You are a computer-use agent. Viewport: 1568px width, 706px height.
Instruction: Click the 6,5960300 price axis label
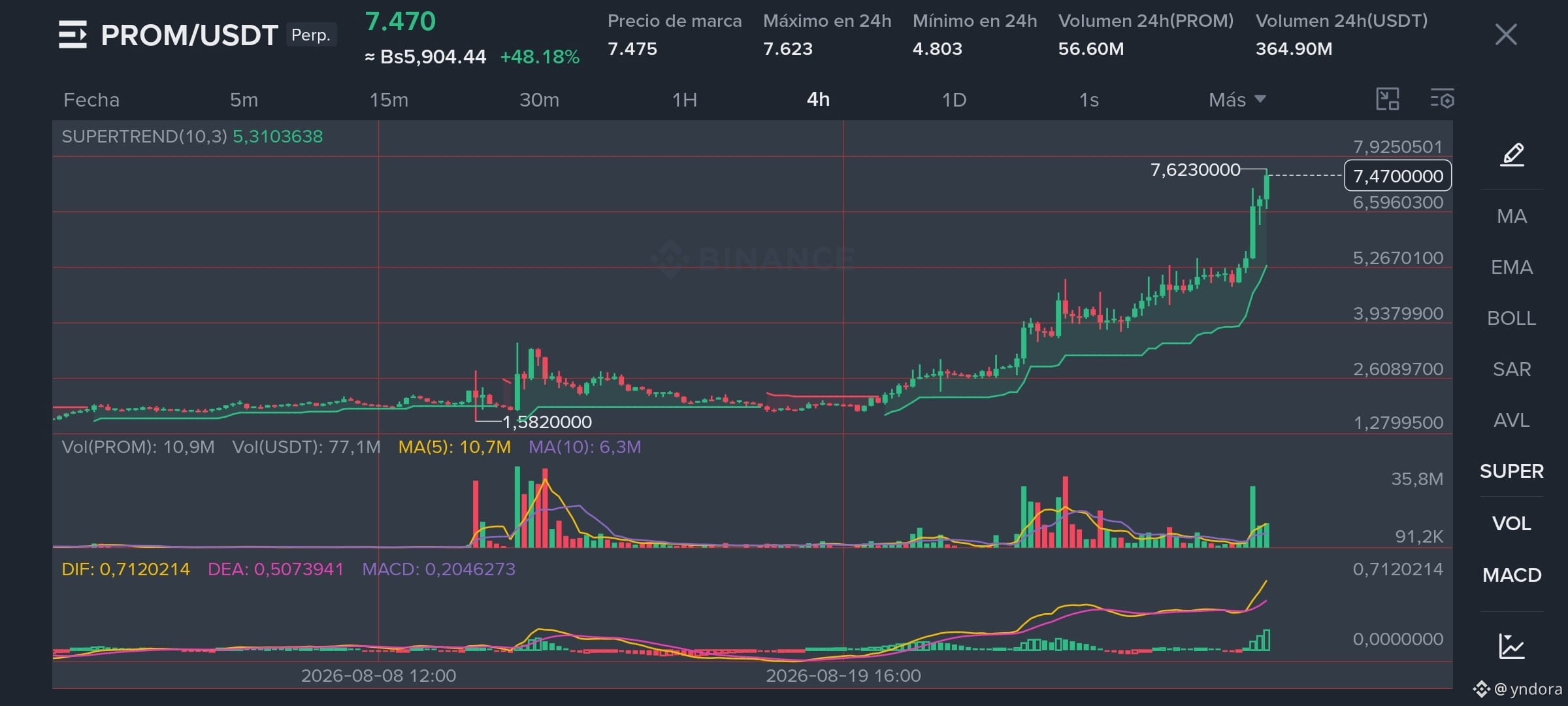pyautogui.click(x=1398, y=203)
